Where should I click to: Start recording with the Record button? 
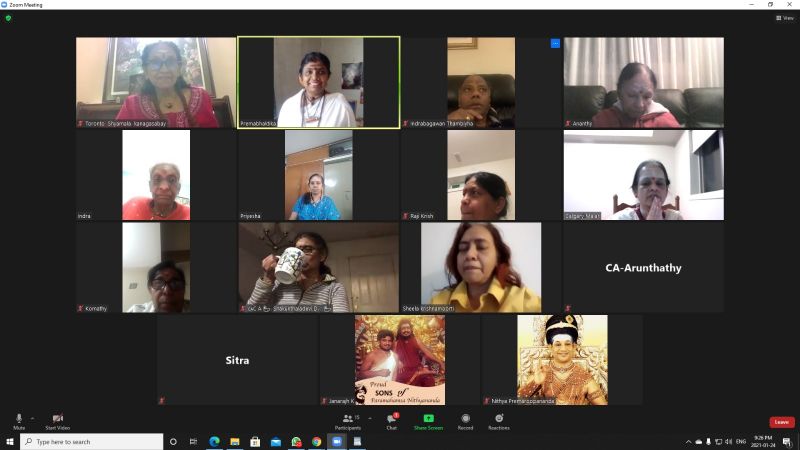(x=465, y=420)
